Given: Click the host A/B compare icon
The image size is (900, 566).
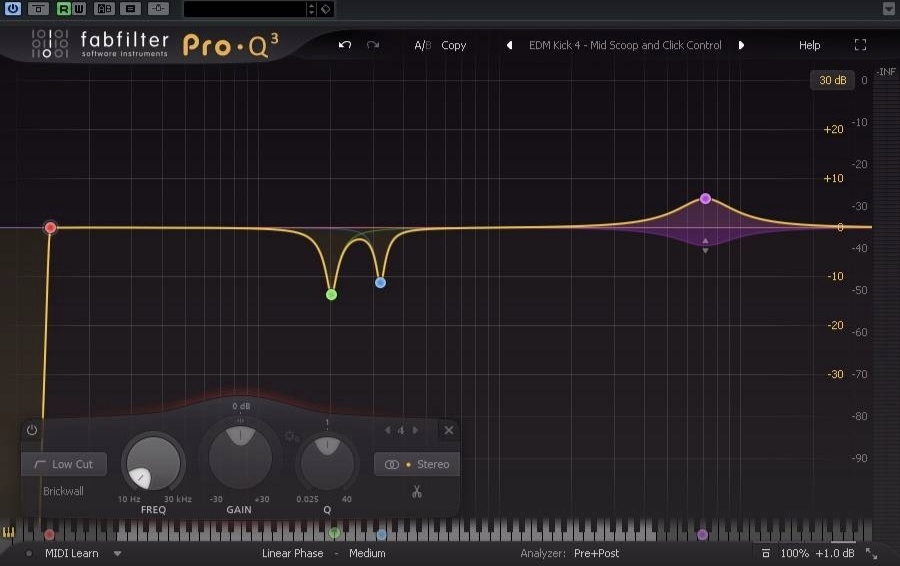Looking at the screenshot, I should tap(104, 9).
